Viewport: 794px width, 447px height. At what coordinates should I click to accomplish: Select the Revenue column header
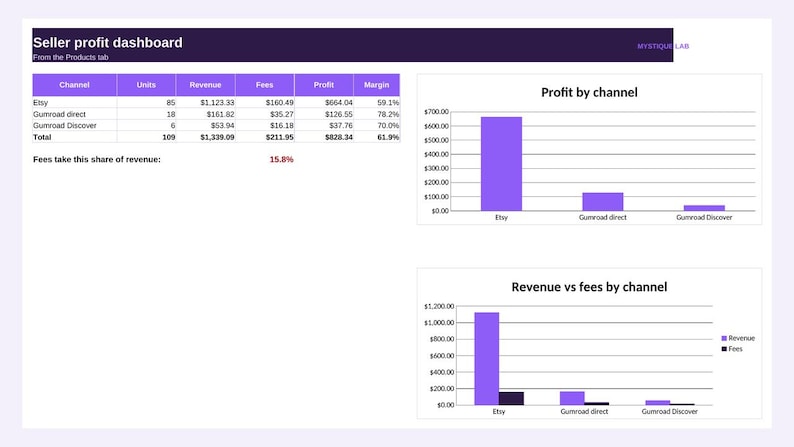coord(206,85)
